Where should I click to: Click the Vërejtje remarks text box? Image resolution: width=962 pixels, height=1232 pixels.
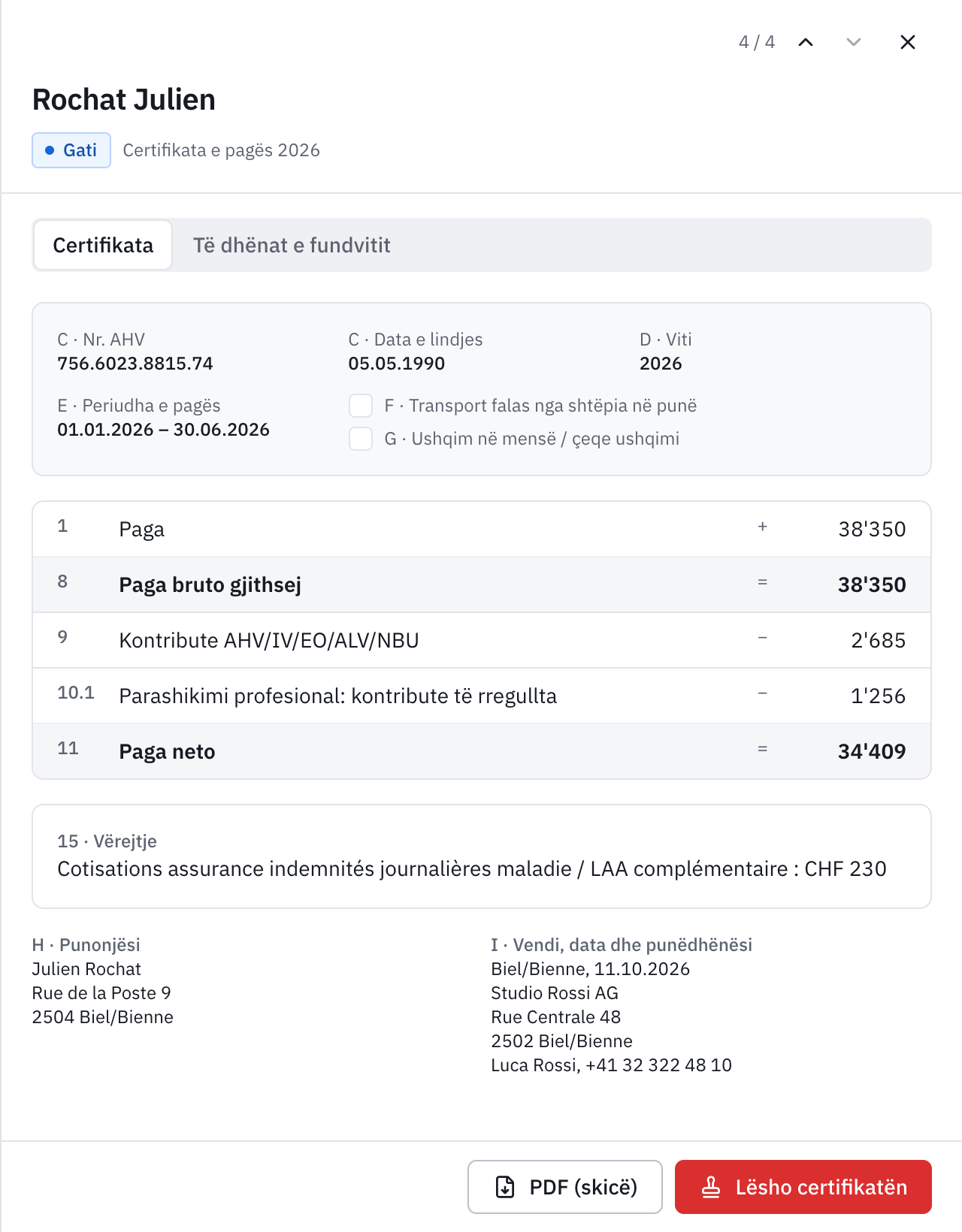[482, 856]
